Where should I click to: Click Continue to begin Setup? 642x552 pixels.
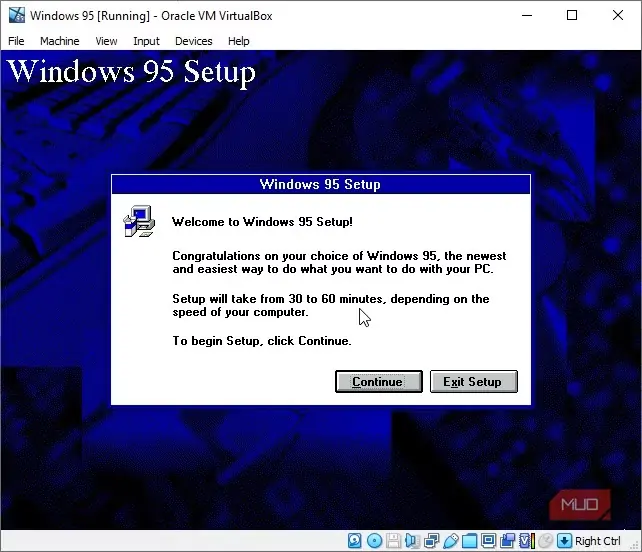tap(379, 382)
